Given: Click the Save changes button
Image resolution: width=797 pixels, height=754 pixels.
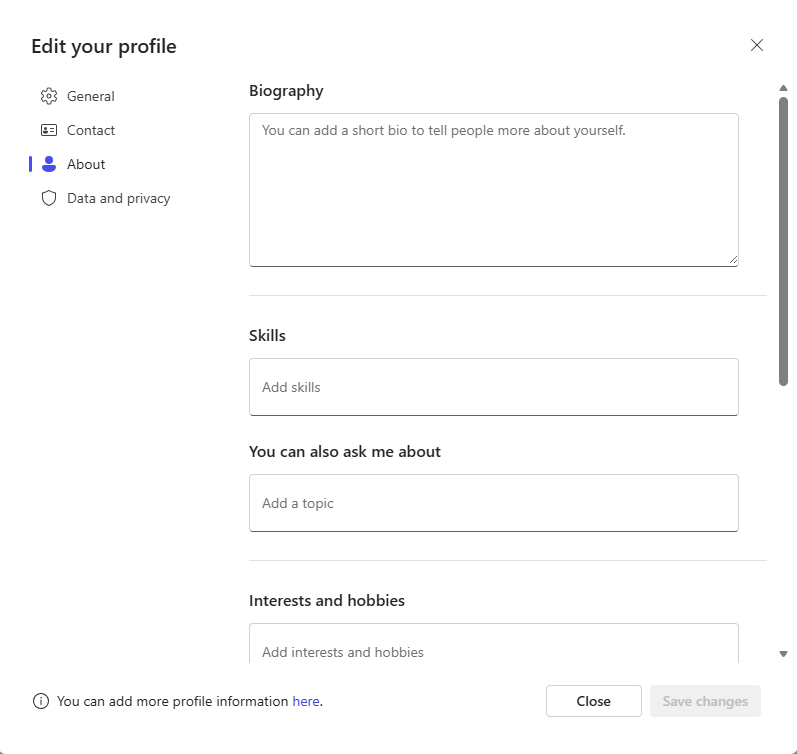Looking at the screenshot, I should pos(705,701).
